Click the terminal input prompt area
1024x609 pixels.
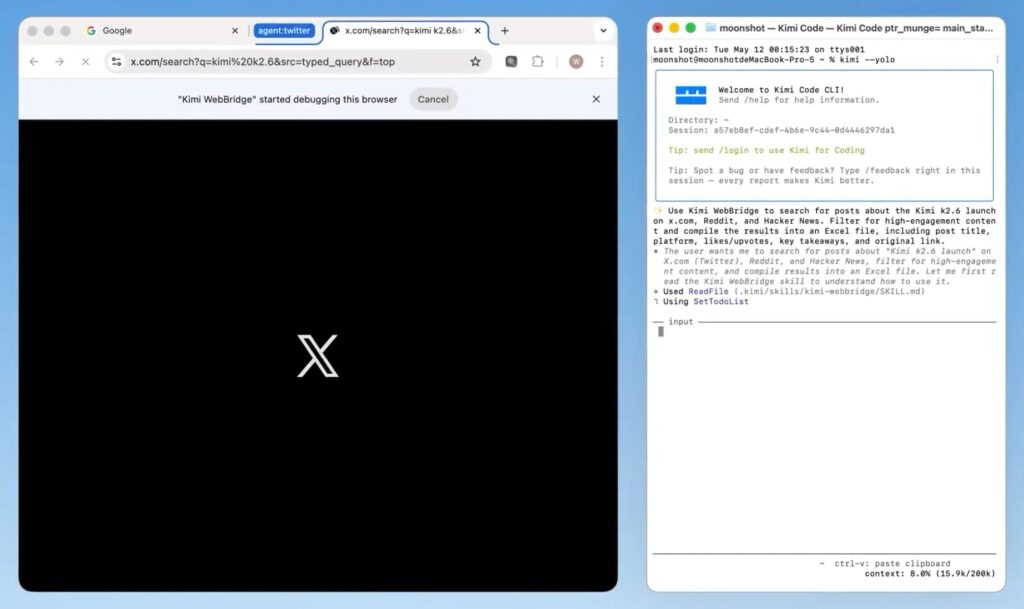pyautogui.click(x=824, y=332)
